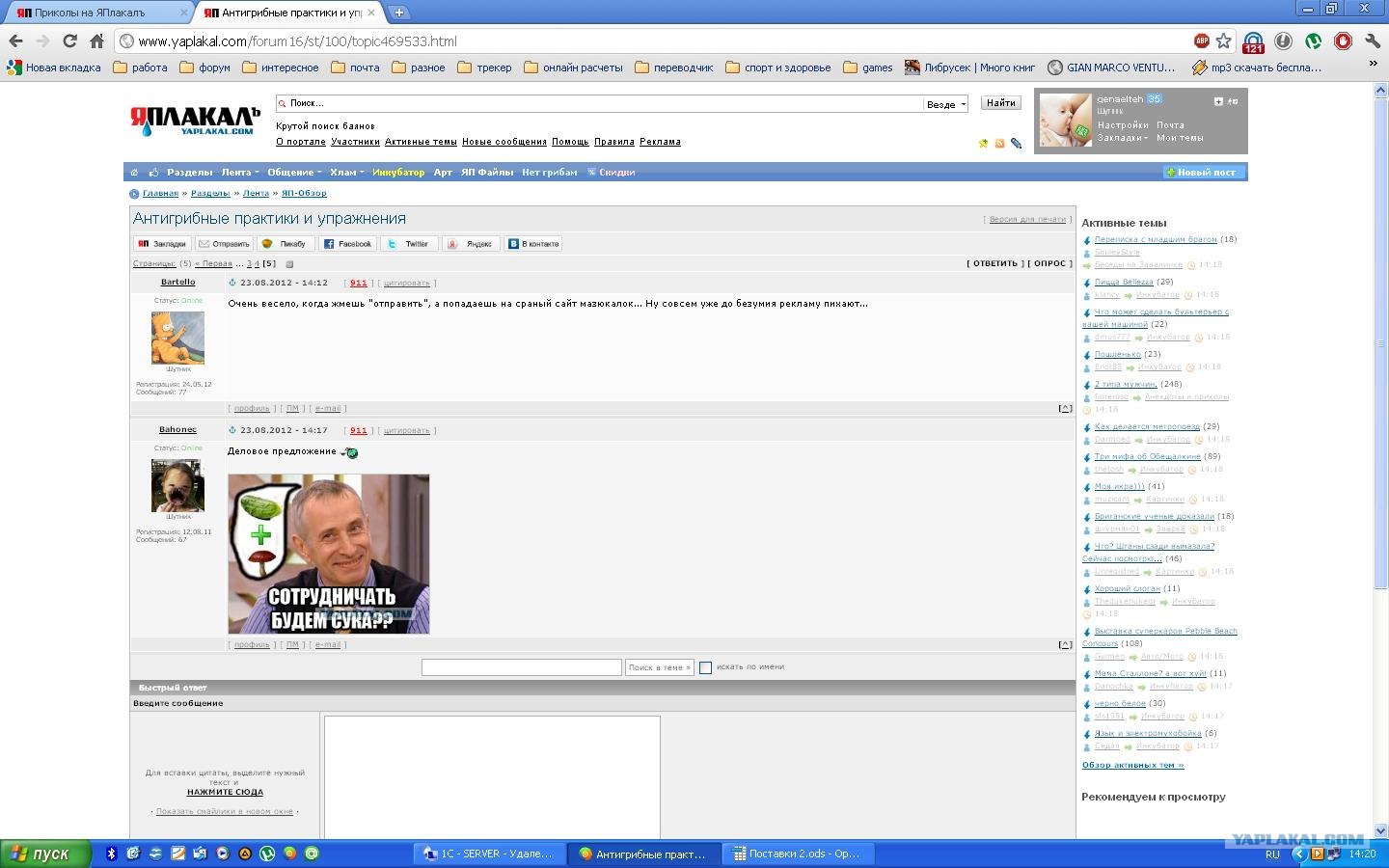
Task: Open the RSS feed icon near search
Action: (999, 144)
